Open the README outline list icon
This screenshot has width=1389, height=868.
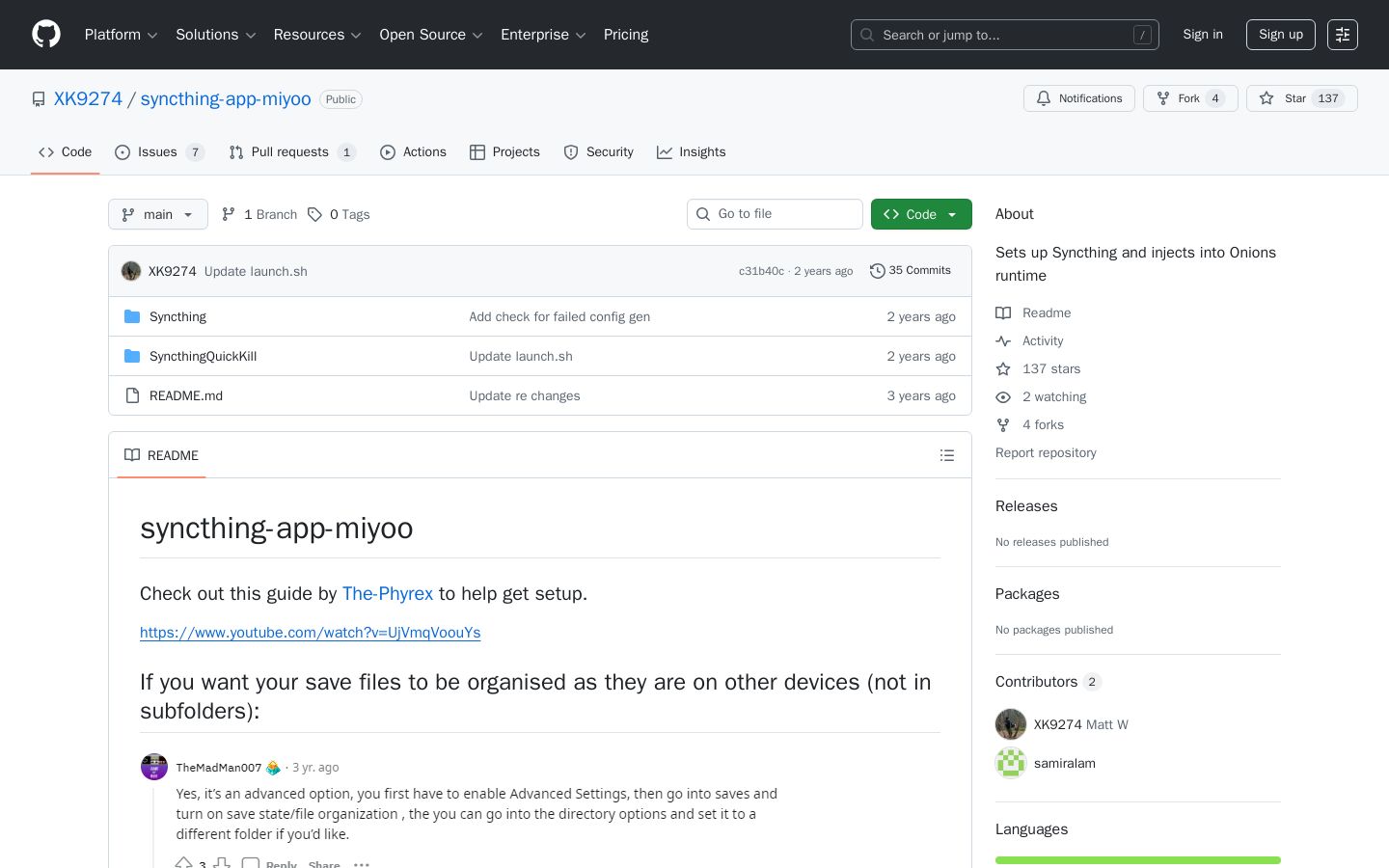coord(947,455)
